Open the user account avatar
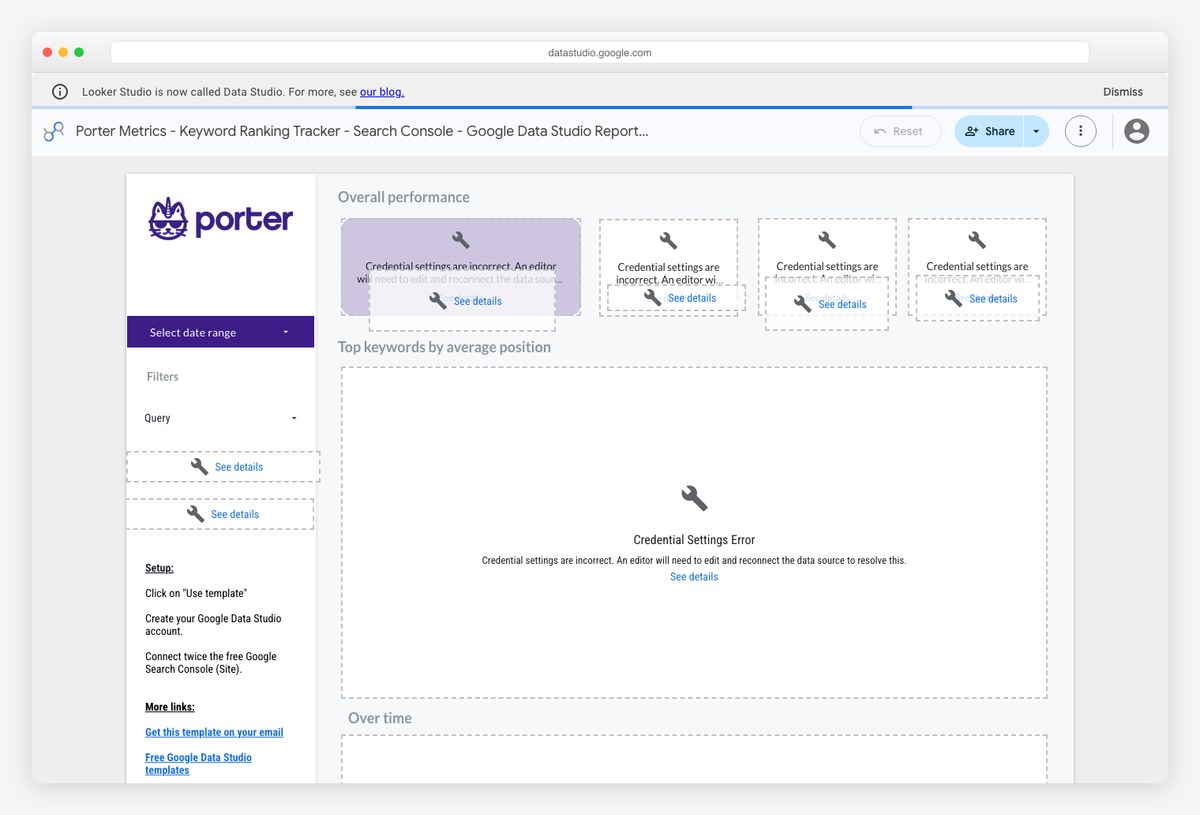Image resolution: width=1200 pixels, height=815 pixels. [x=1136, y=131]
